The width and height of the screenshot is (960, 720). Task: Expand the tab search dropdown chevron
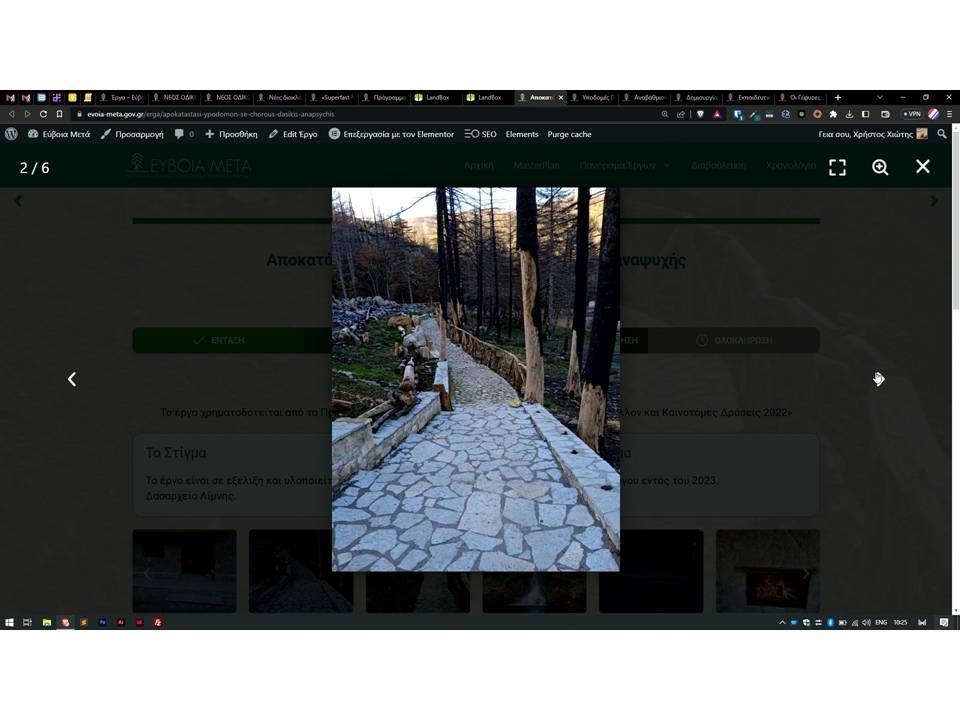click(880, 97)
